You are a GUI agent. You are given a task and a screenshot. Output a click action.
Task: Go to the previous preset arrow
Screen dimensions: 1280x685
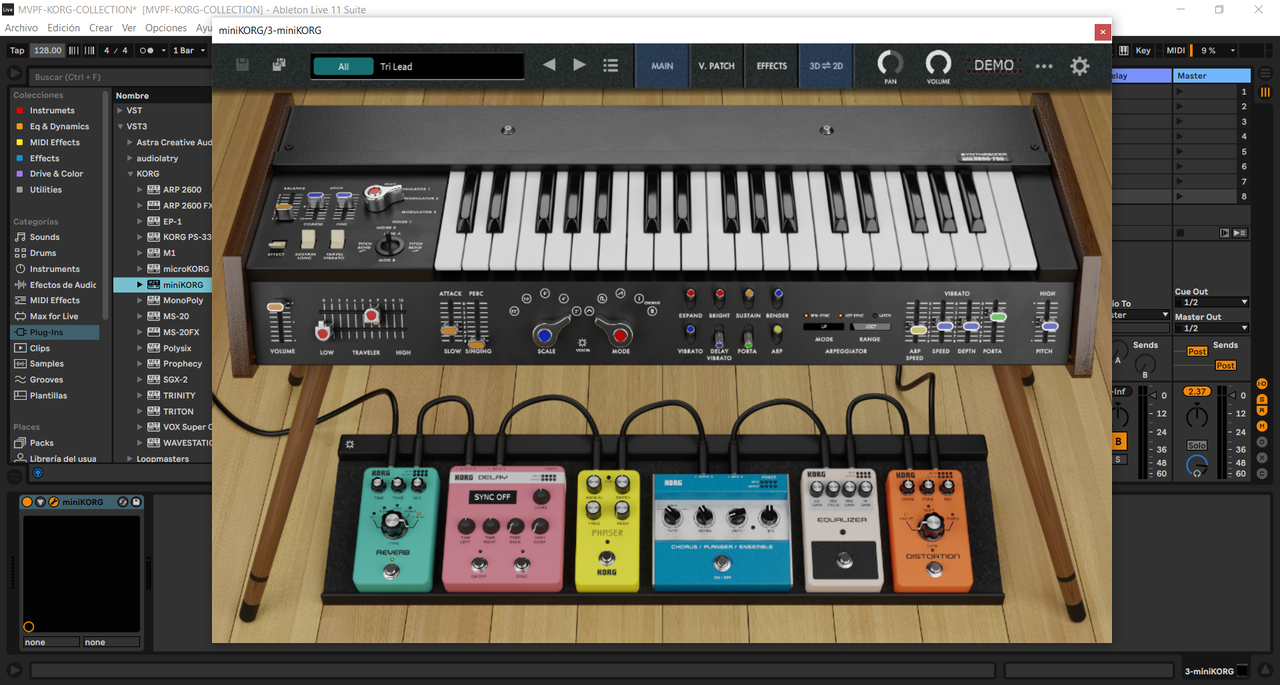pyautogui.click(x=549, y=65)
